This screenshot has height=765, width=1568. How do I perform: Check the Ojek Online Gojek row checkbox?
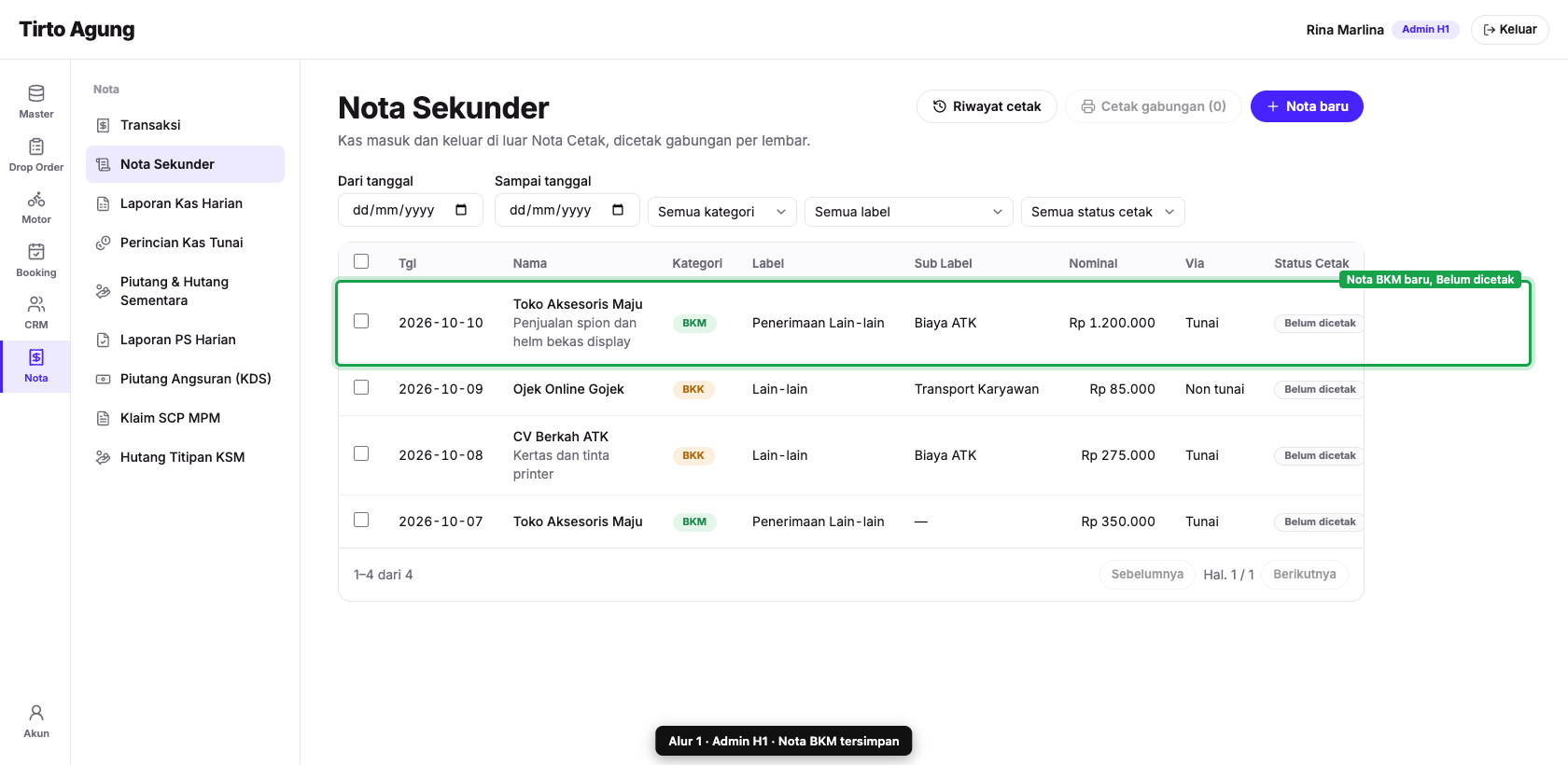361,387
